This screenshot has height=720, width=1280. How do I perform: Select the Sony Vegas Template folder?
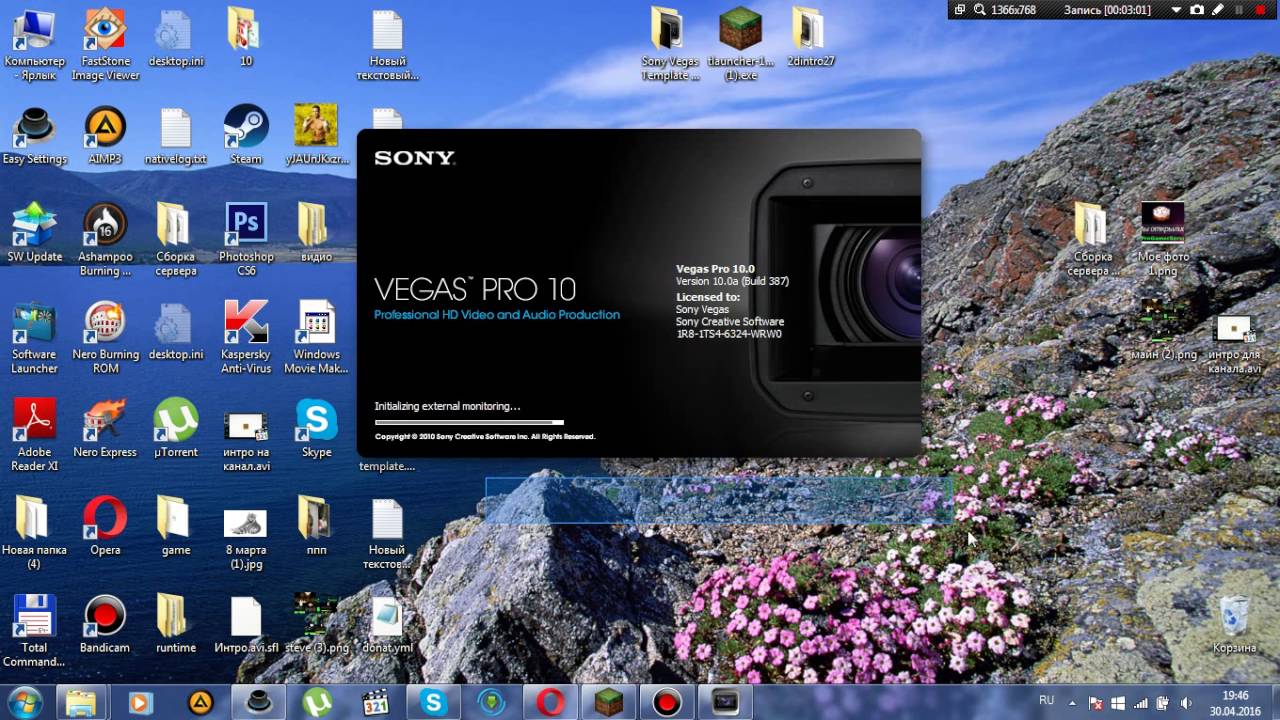[x=669, y=43]
